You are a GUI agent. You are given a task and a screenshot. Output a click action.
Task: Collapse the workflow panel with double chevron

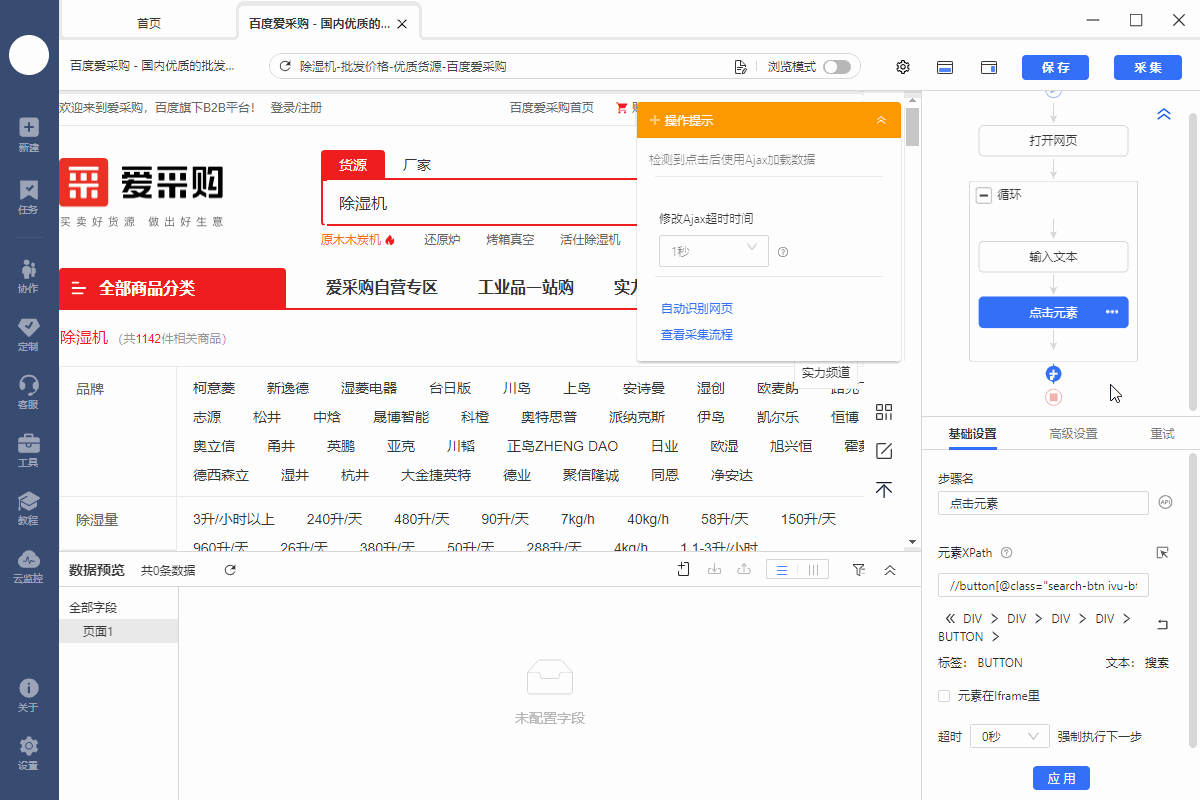(1164, 114)
